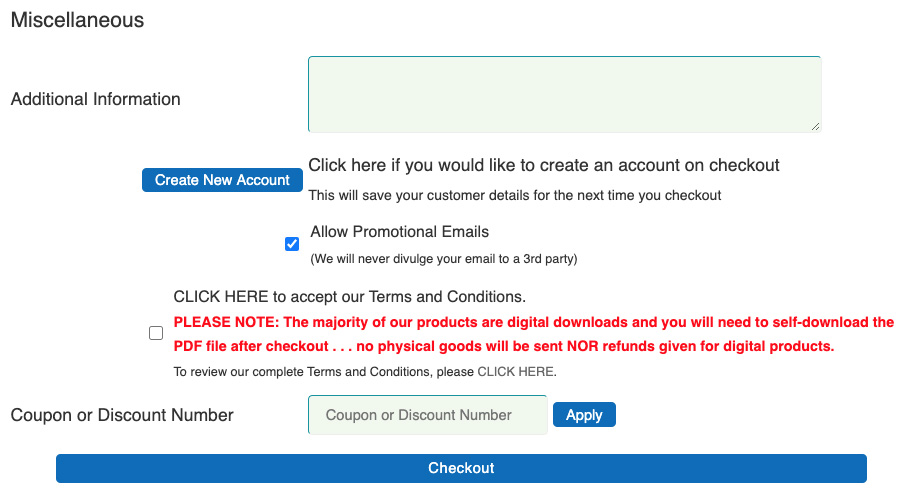
Task: Click the "save your customer details" note
Action: tap(514, 195)
